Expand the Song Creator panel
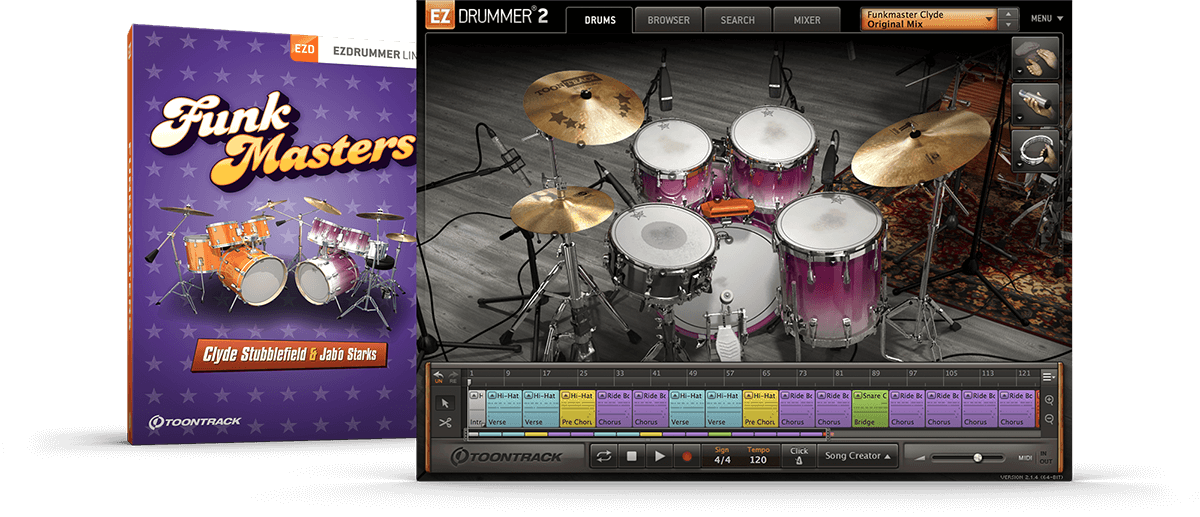The height and width of the screenshot is (517, 1200). 858,456
